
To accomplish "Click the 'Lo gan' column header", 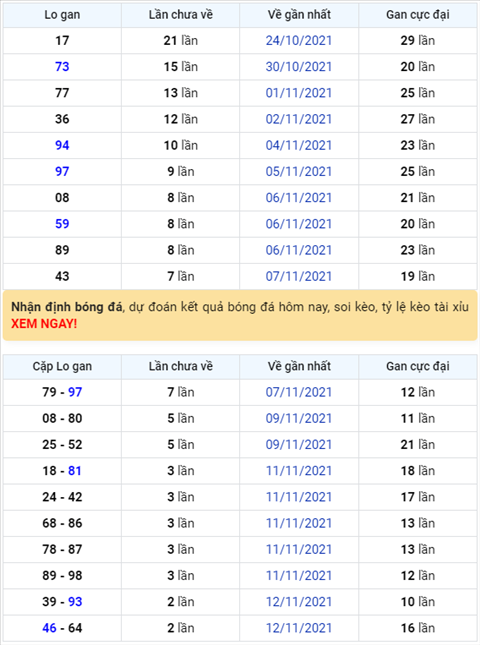I will click(x=62, y=15).
